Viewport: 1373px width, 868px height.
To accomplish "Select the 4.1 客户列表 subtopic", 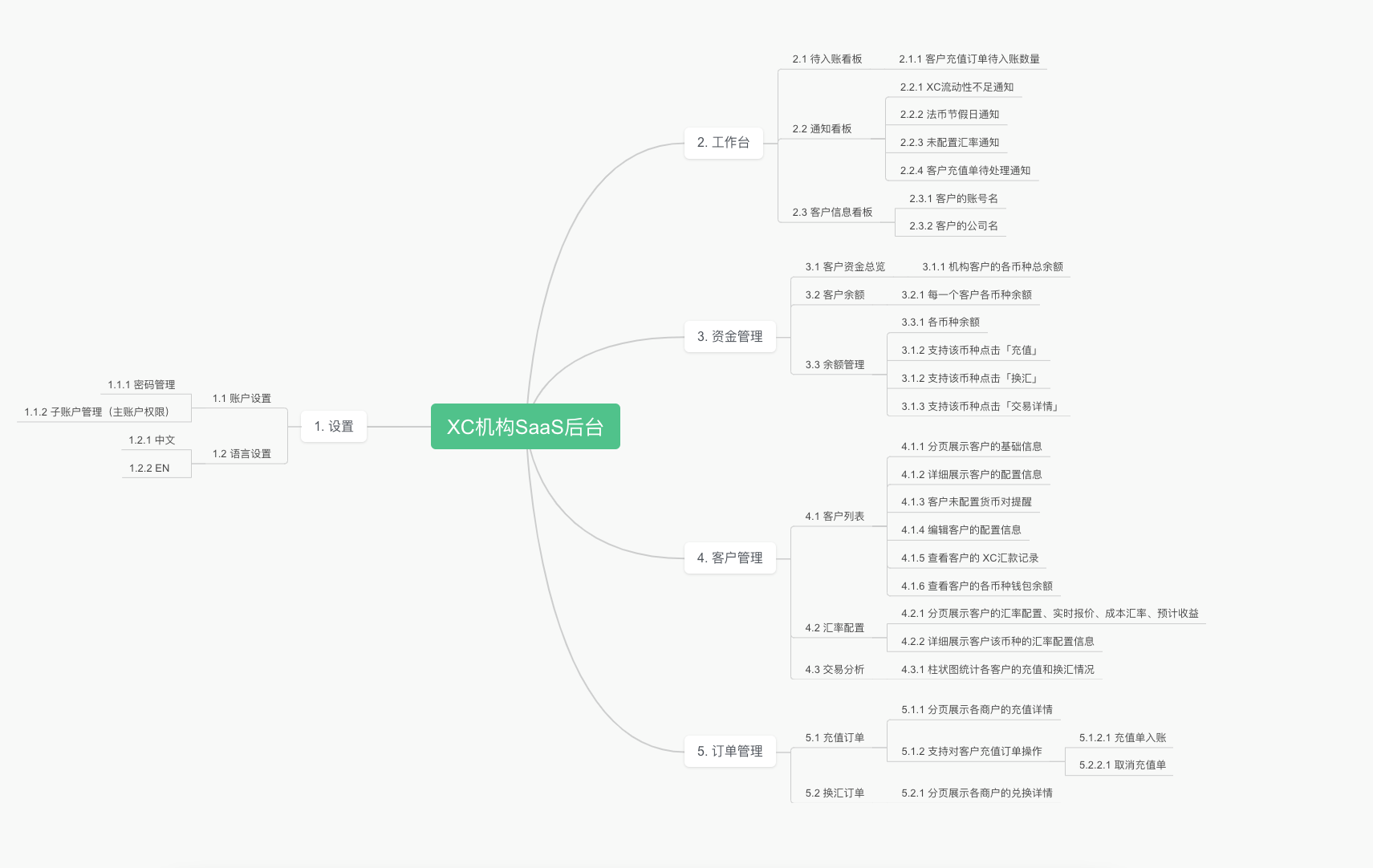I will click(835, 517).
